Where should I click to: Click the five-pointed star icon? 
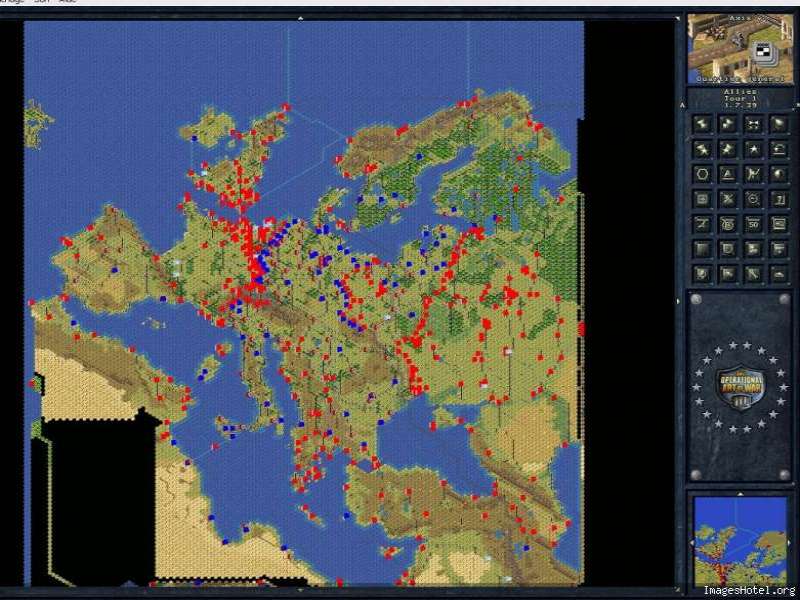(x=754, y=149)
